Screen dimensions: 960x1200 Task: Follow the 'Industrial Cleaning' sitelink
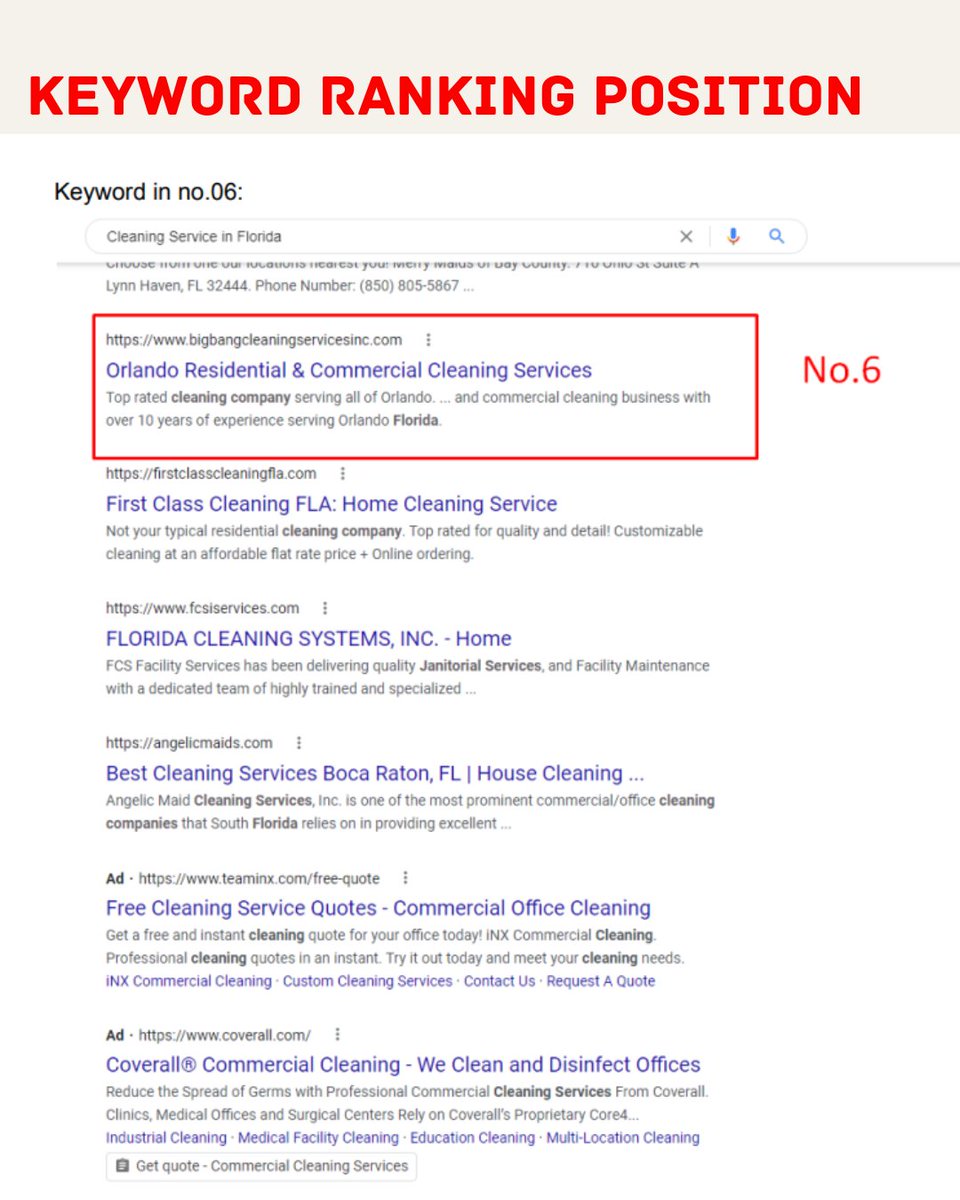(166, 1138)
